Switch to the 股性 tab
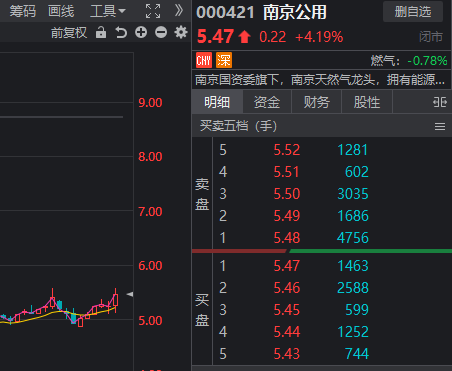This screenshot has width=452, height=371. 367,102
